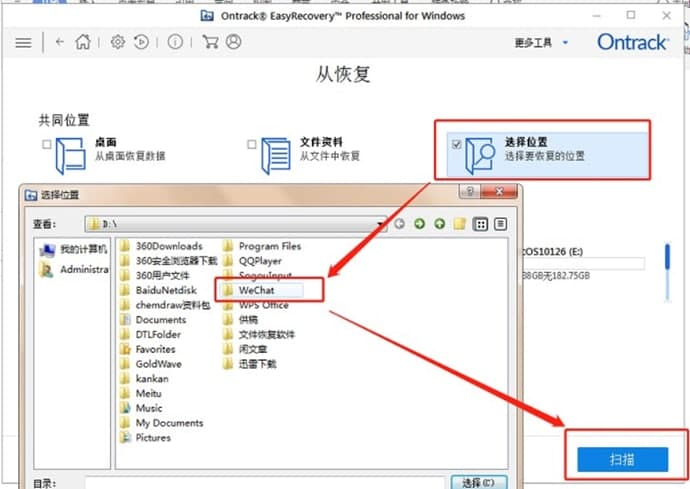
Task: Go back with the arrow icon
Action: click(x=59, y=42)
